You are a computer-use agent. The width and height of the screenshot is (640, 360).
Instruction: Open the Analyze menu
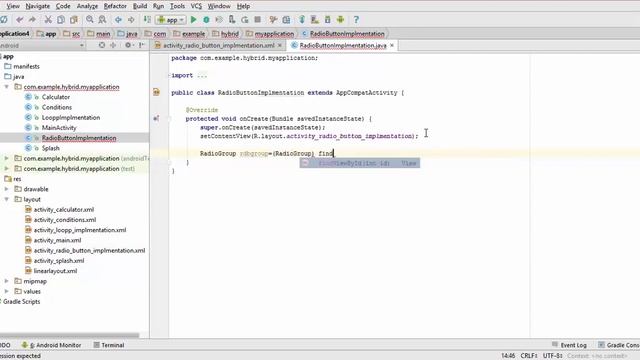pyautogui.click(x=87, y=6)
